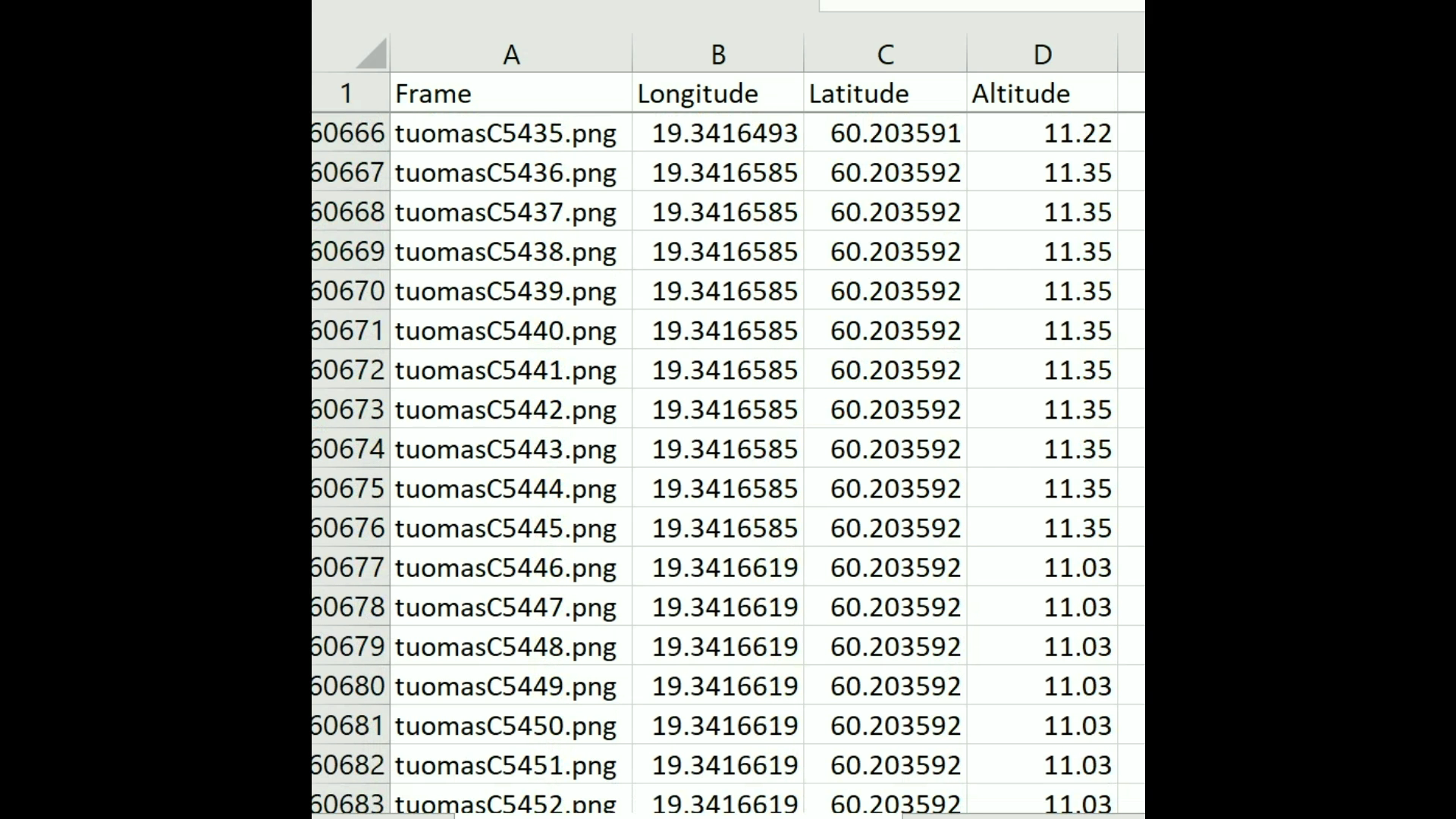
Task: Select row header 60670
Action: [350, 290]
